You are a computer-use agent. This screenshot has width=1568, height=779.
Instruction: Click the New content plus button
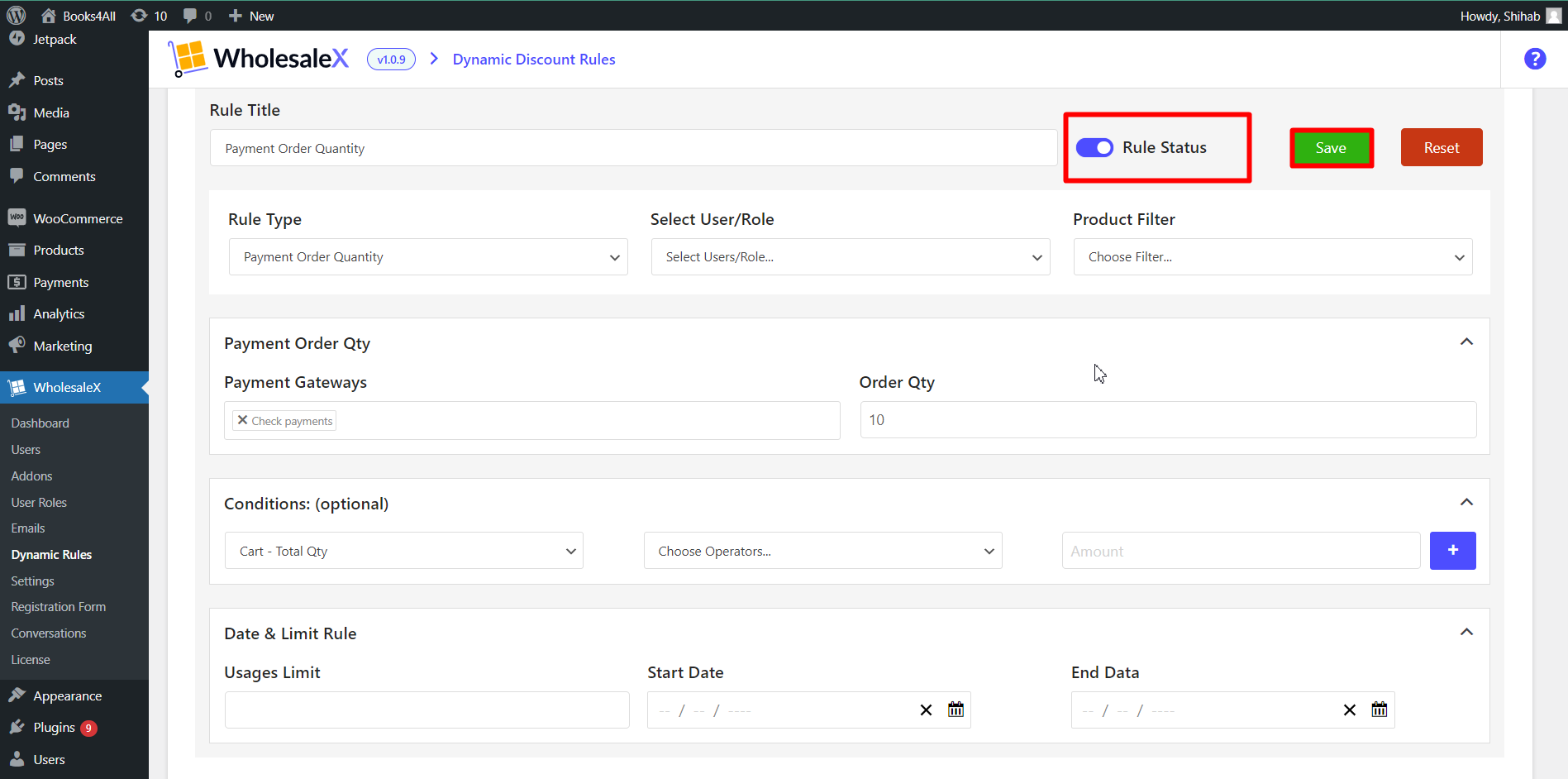(251, 16)
